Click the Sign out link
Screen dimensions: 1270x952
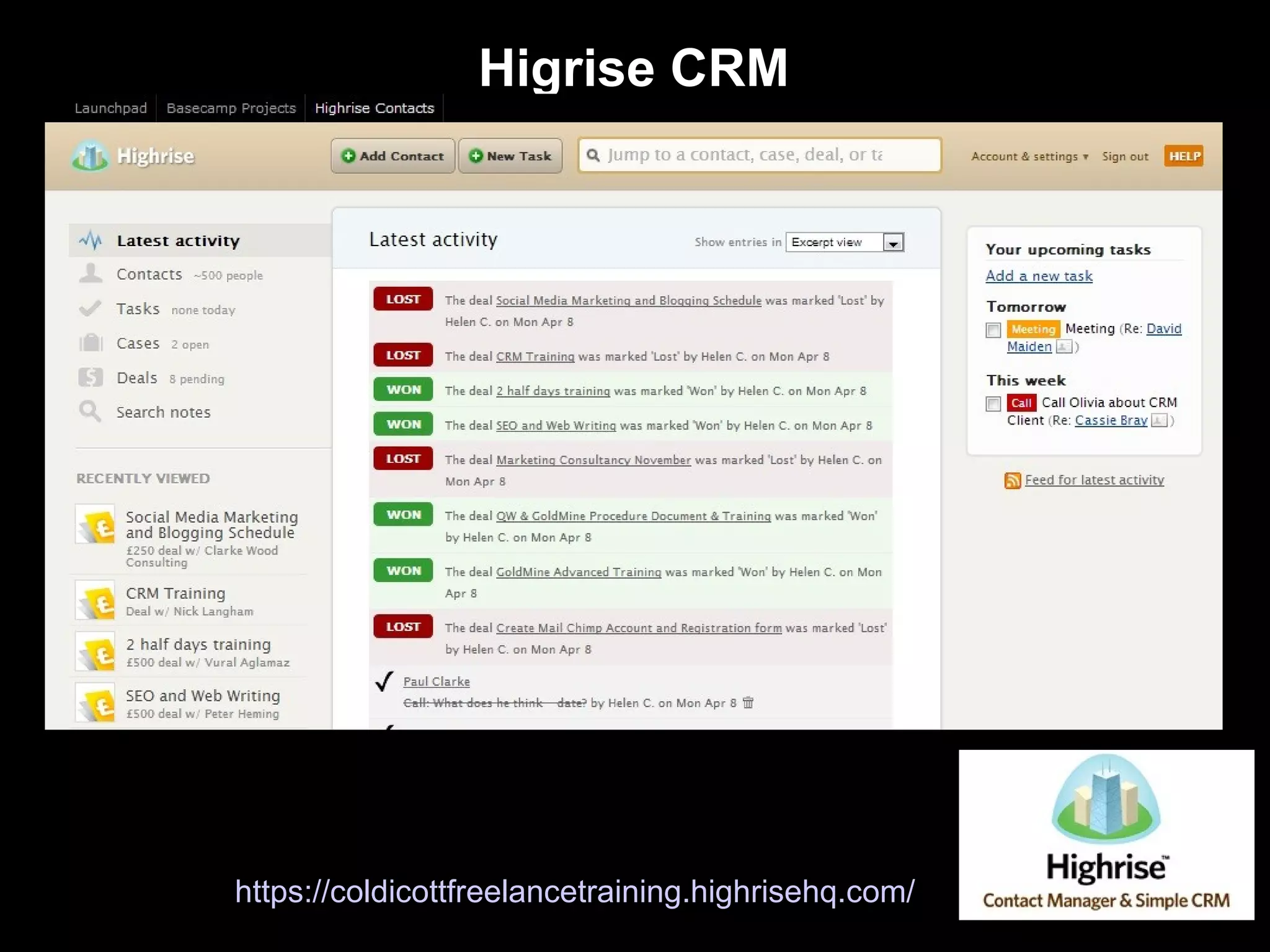click(1125, 157)
